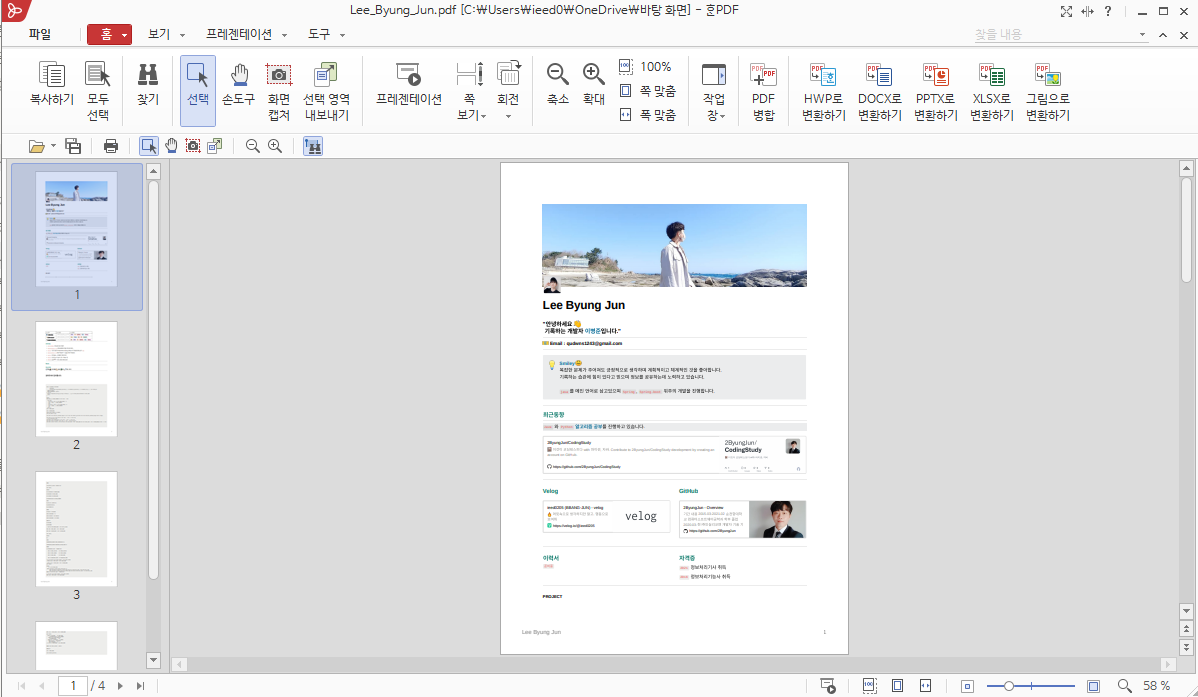Click zoom out magnifier in quick toolbar

pos(253,146)
